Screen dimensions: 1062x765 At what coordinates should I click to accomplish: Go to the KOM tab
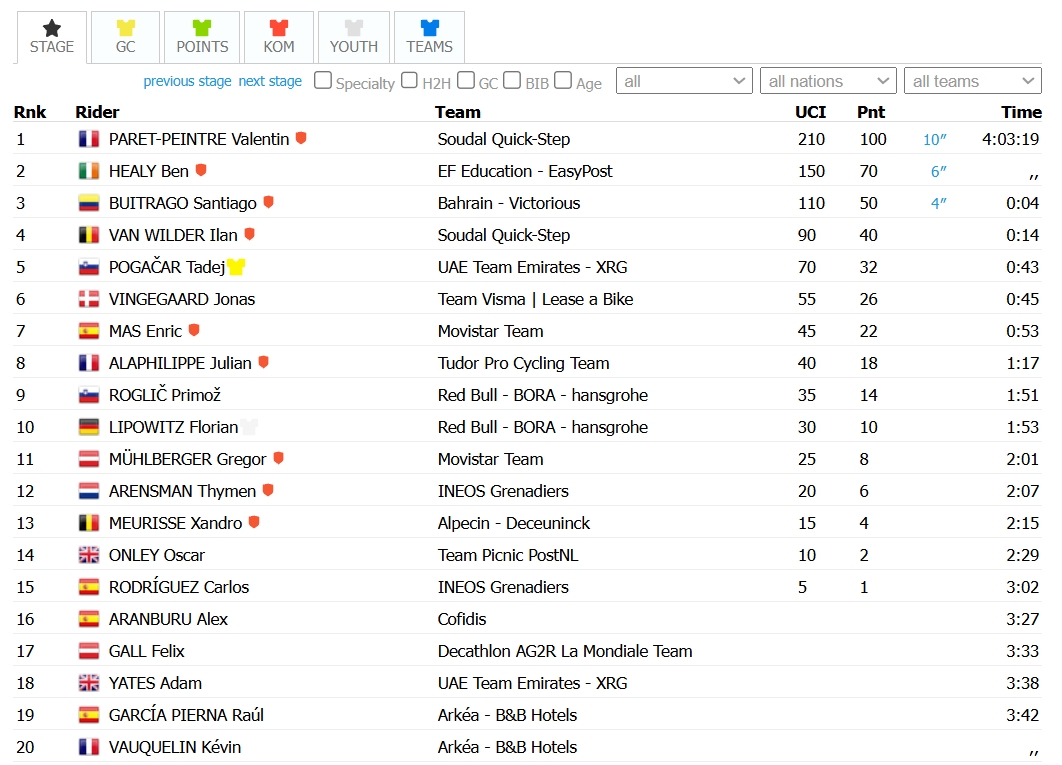279,37
